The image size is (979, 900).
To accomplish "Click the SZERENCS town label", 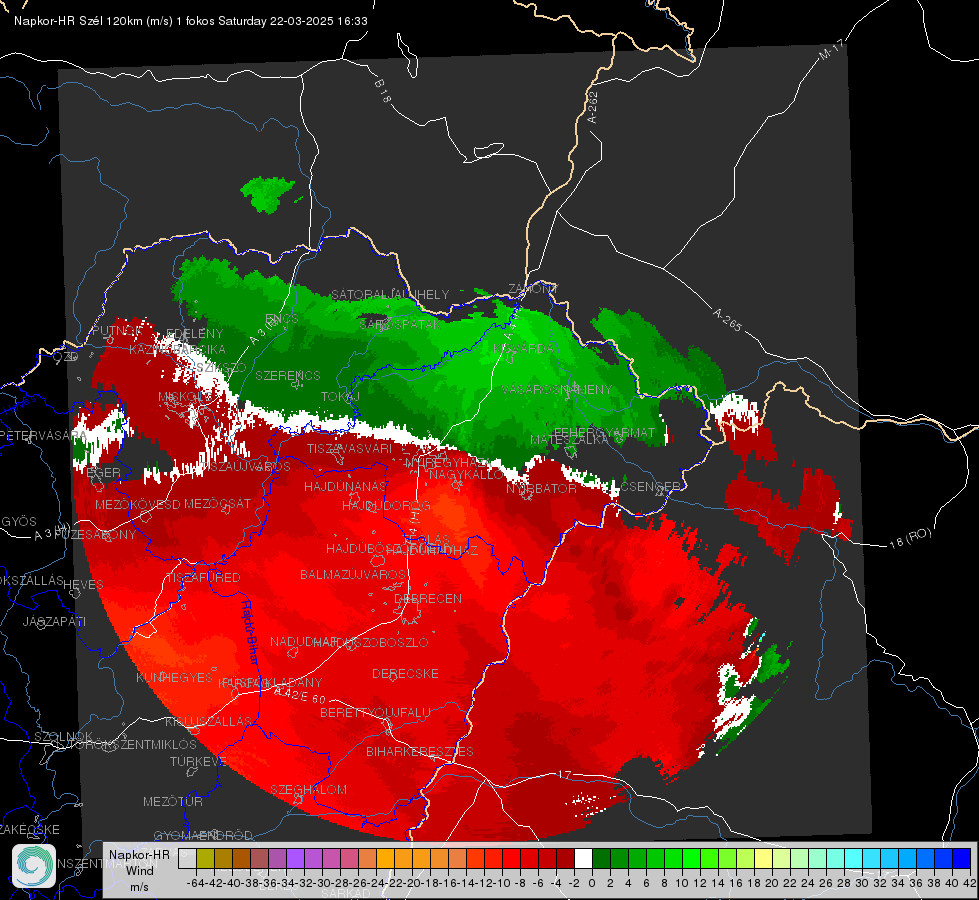I will click(x=288, y=375).
